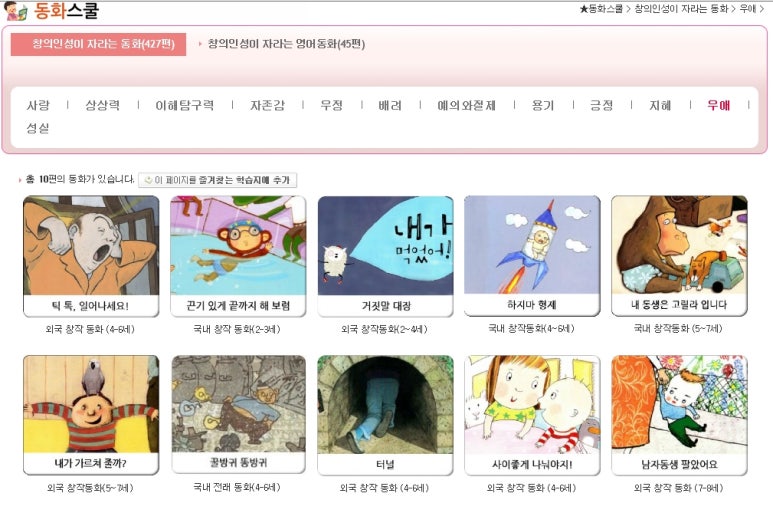Choose the 상상력 category

point(103,105)
